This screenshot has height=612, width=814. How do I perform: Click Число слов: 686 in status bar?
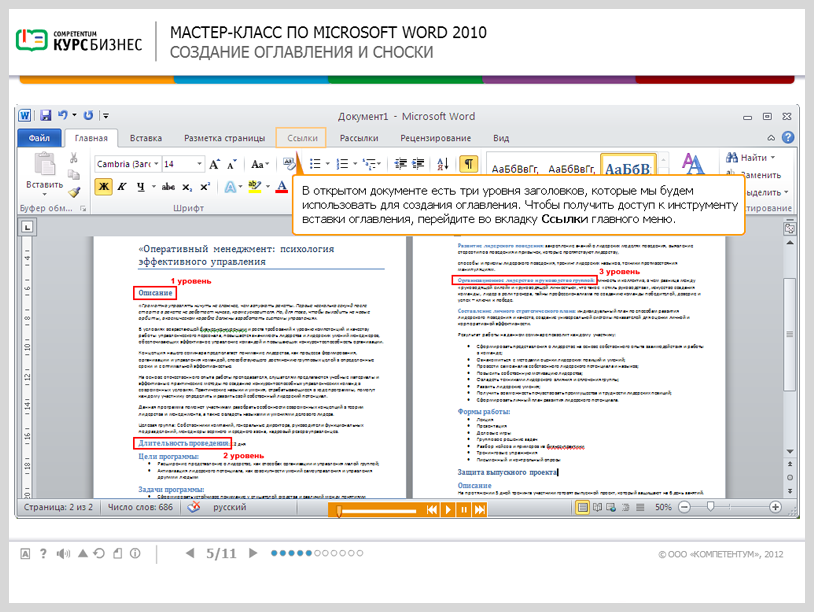pos(140,507)
